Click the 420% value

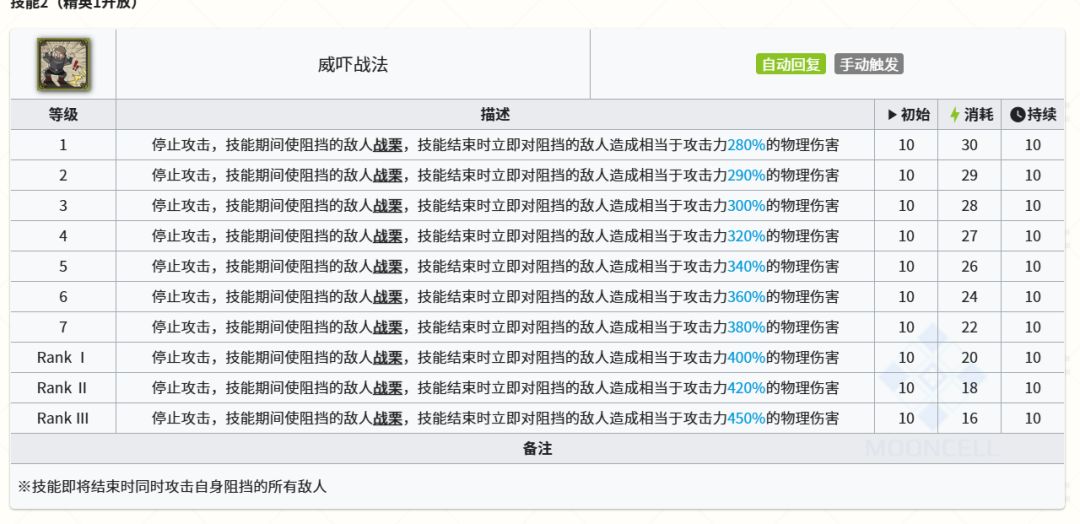746,388
